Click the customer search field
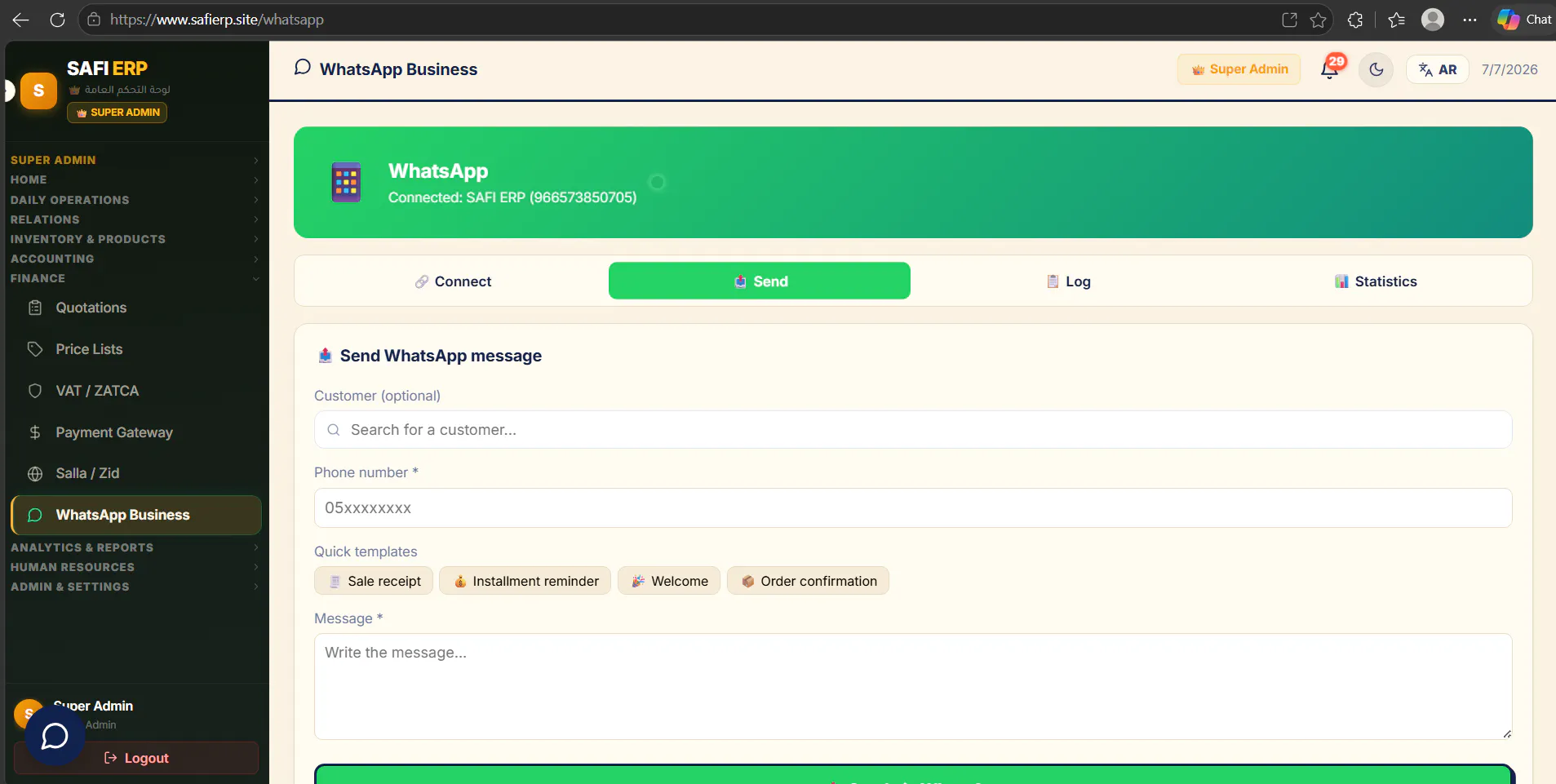Viewport: 1556px width, 784px height. (913, 430)
